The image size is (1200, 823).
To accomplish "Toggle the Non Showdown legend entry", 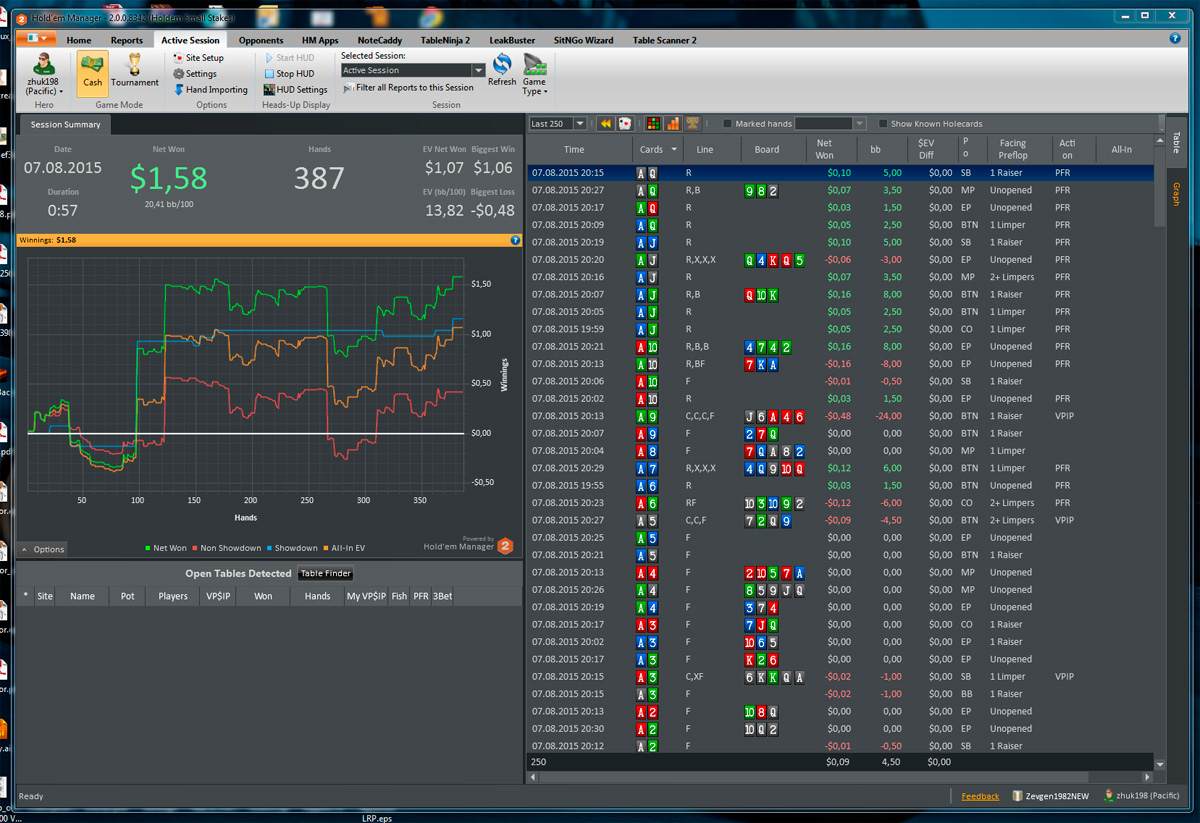I will point(227,548).
